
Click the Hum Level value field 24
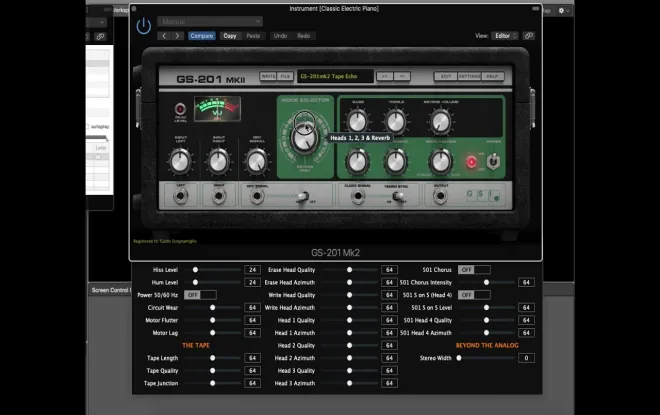pyautogui.click(x=252, y=282)
